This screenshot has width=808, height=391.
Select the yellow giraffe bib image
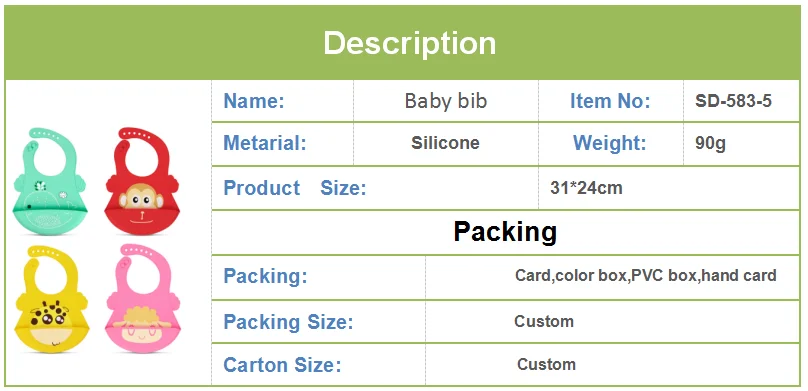[51, 299]
